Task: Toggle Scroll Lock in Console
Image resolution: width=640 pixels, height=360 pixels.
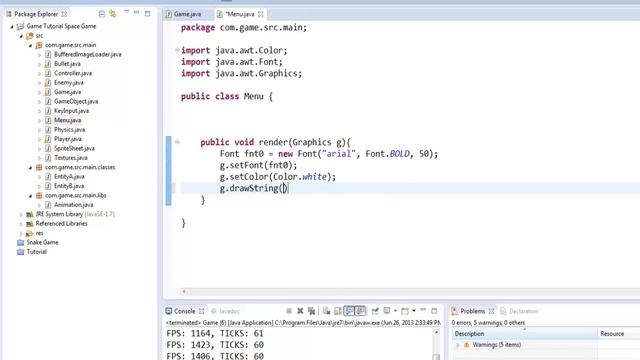Action: point(338,311)
